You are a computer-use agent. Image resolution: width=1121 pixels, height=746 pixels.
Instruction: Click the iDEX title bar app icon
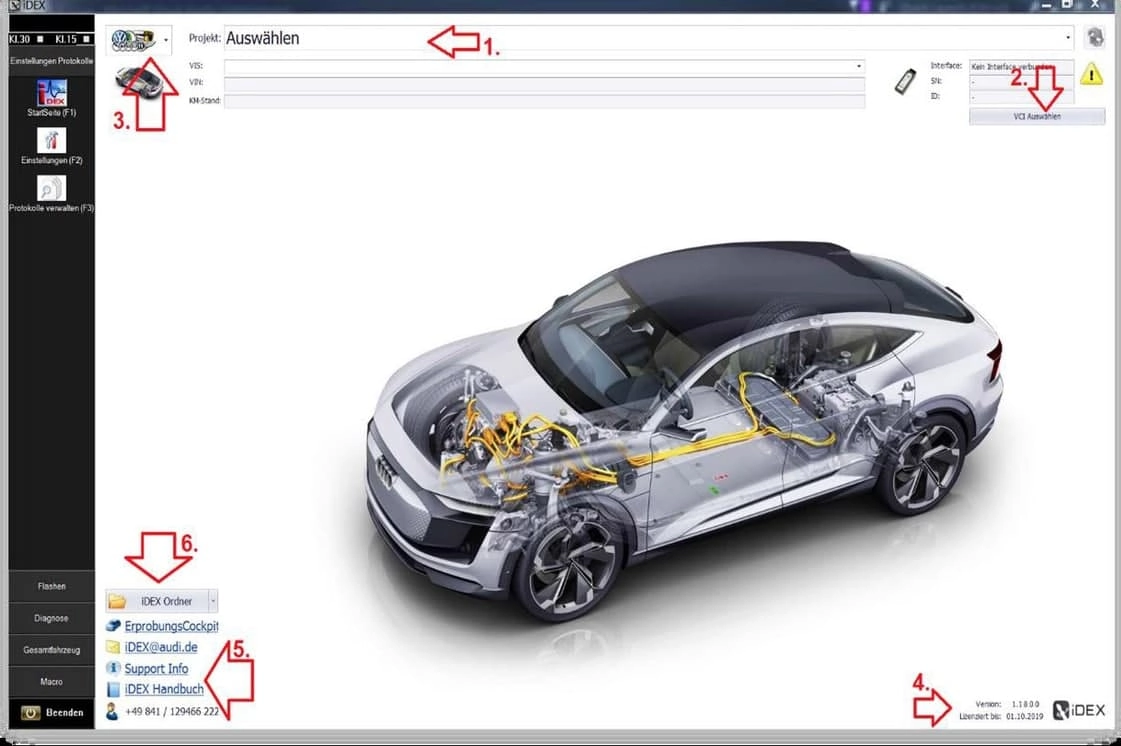pos(14,5)
